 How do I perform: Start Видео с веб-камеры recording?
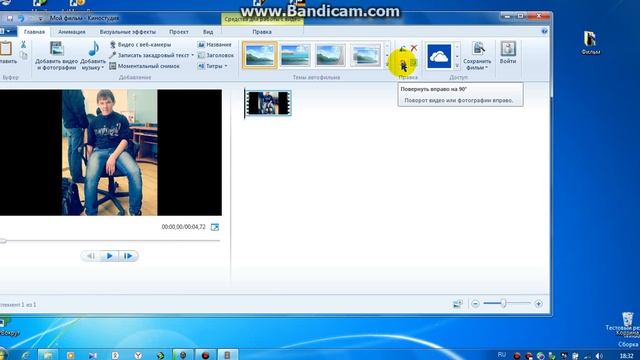140,44
